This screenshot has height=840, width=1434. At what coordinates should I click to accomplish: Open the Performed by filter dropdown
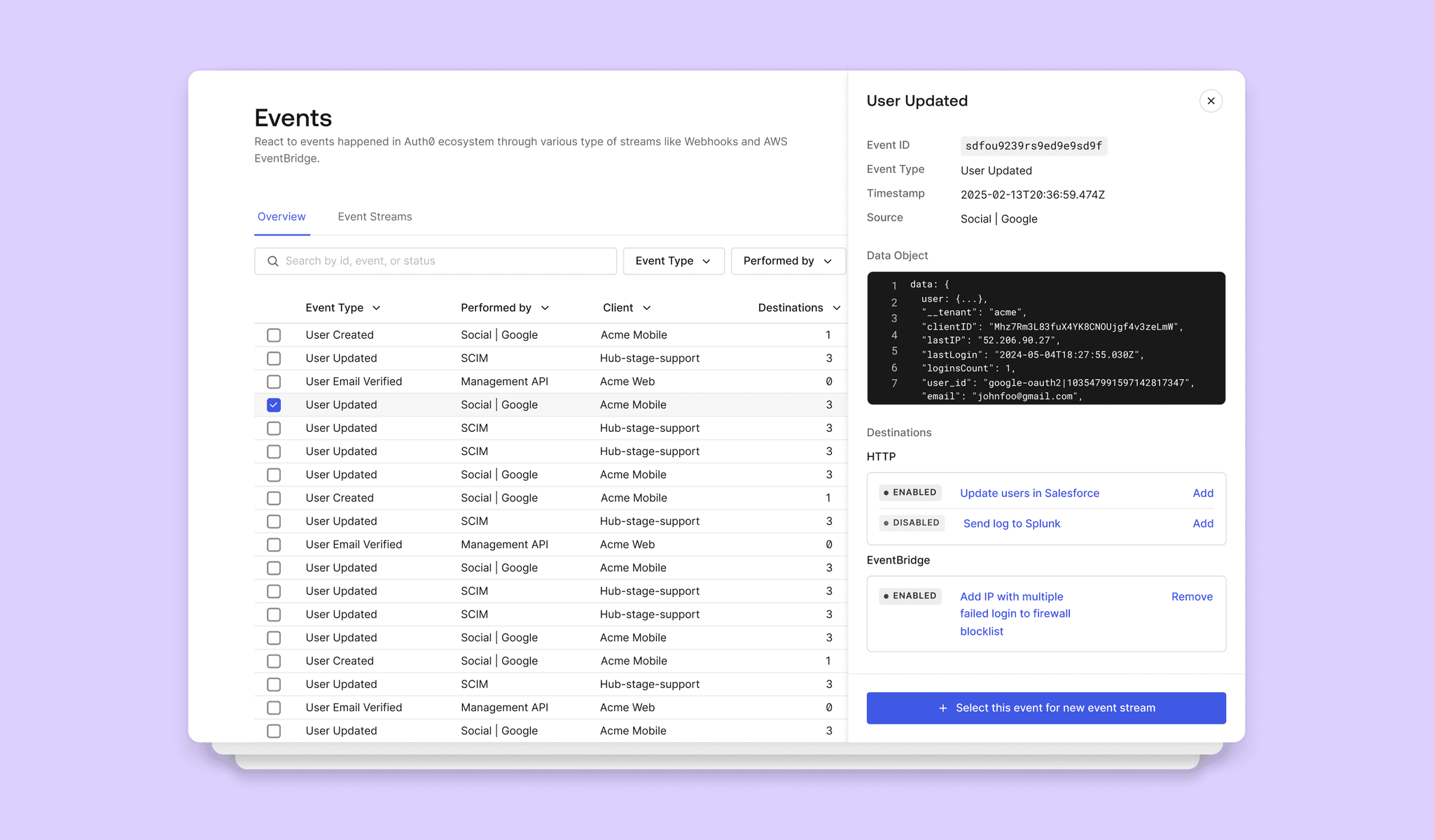[x=788, y=261]
